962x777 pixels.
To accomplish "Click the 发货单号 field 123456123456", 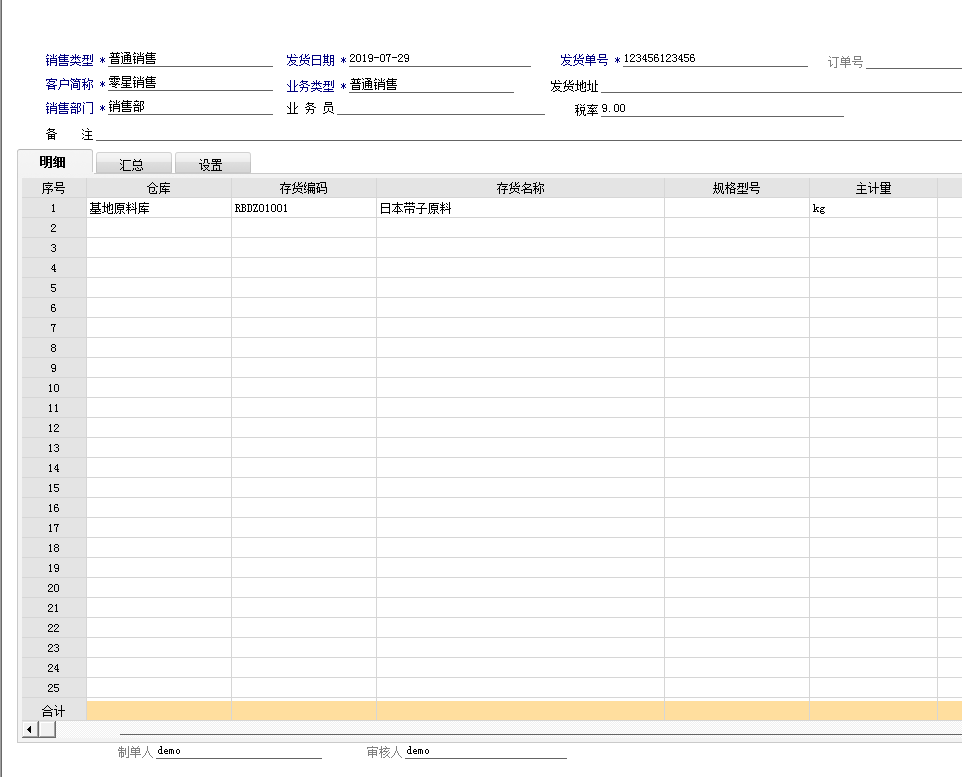I will click(x=715, y=59).
